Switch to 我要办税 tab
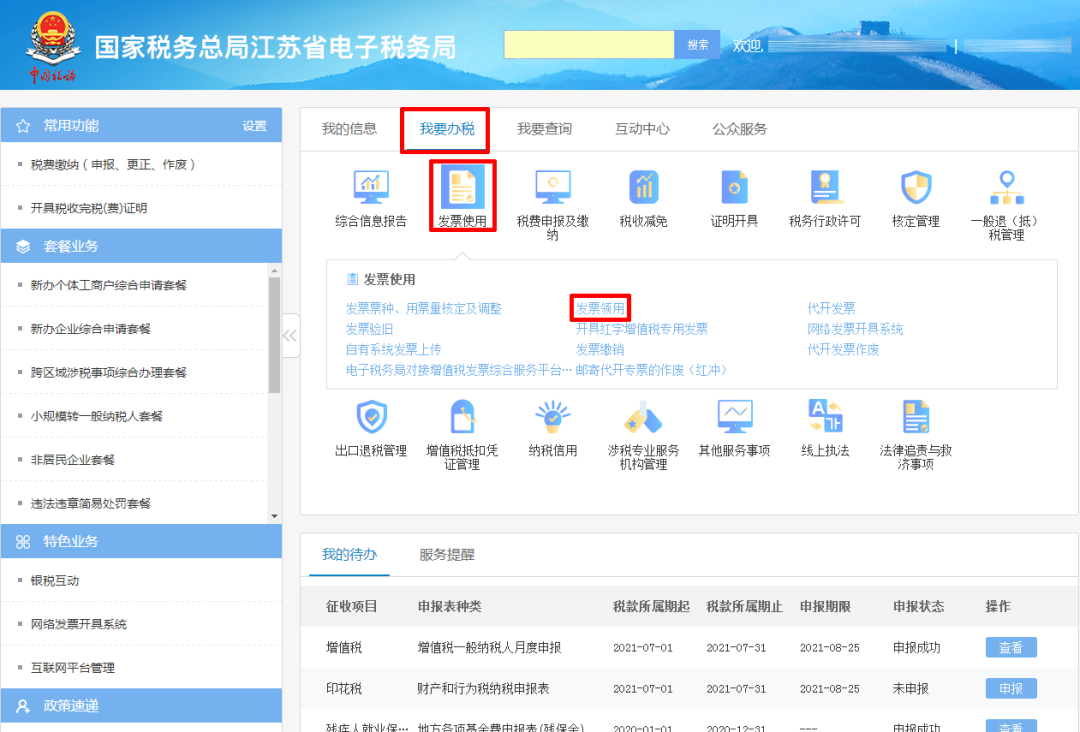Viewport: 1080px width, 732px height. click(x=446, y=129)
